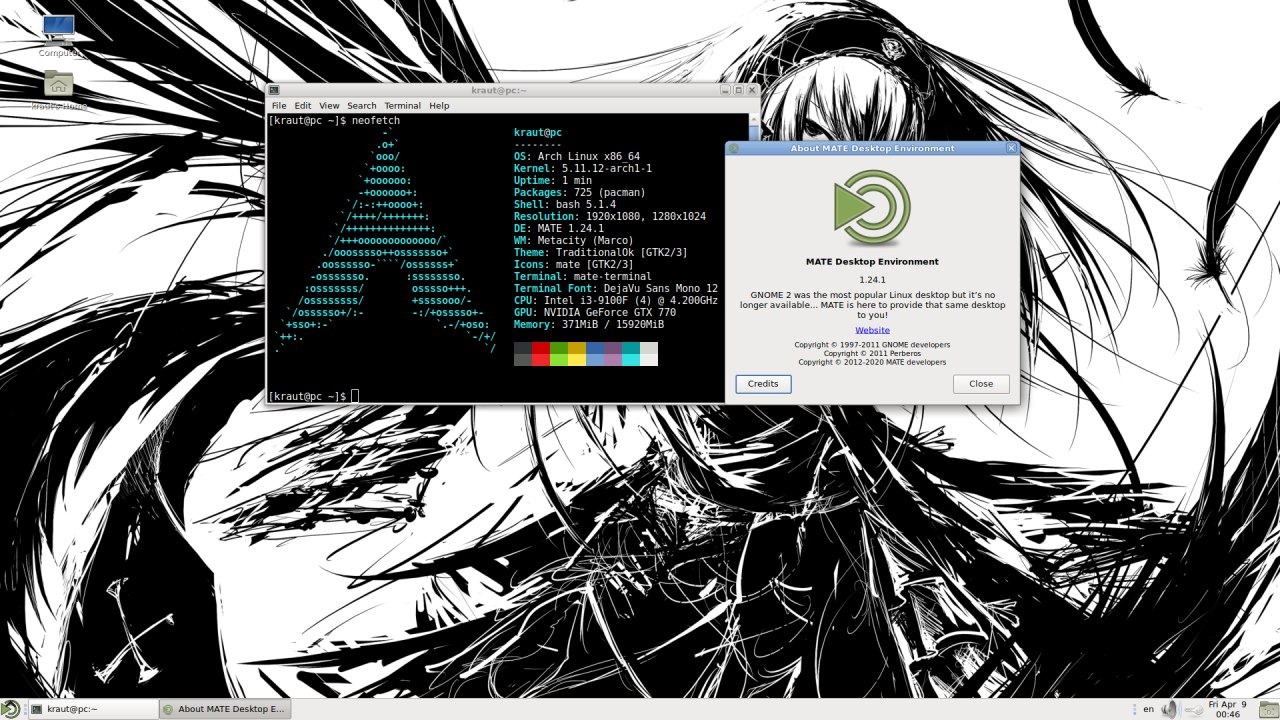Click the 'GPU: NVIDIA GeForce GTX 770' line
This screenshot has height=720, width=1280.
coord(595,313)
